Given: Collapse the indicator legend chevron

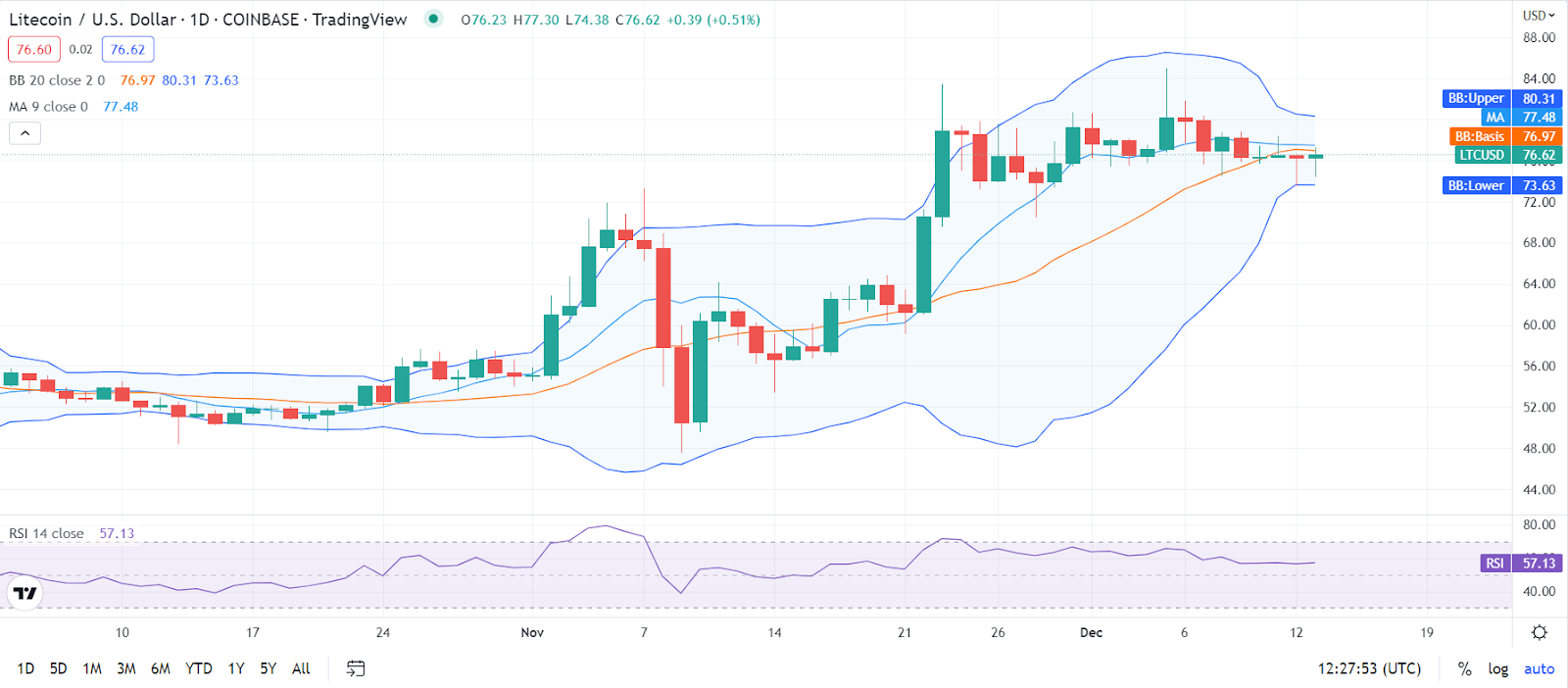Looking at the screenshot, I should pos(25,133).
